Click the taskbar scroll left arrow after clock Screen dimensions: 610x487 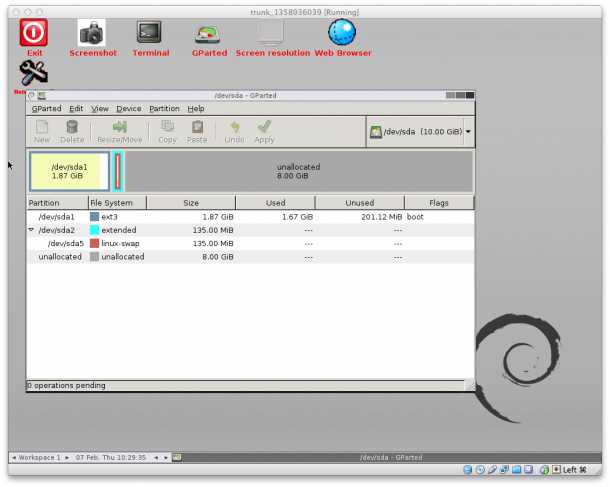coord(156,457)
